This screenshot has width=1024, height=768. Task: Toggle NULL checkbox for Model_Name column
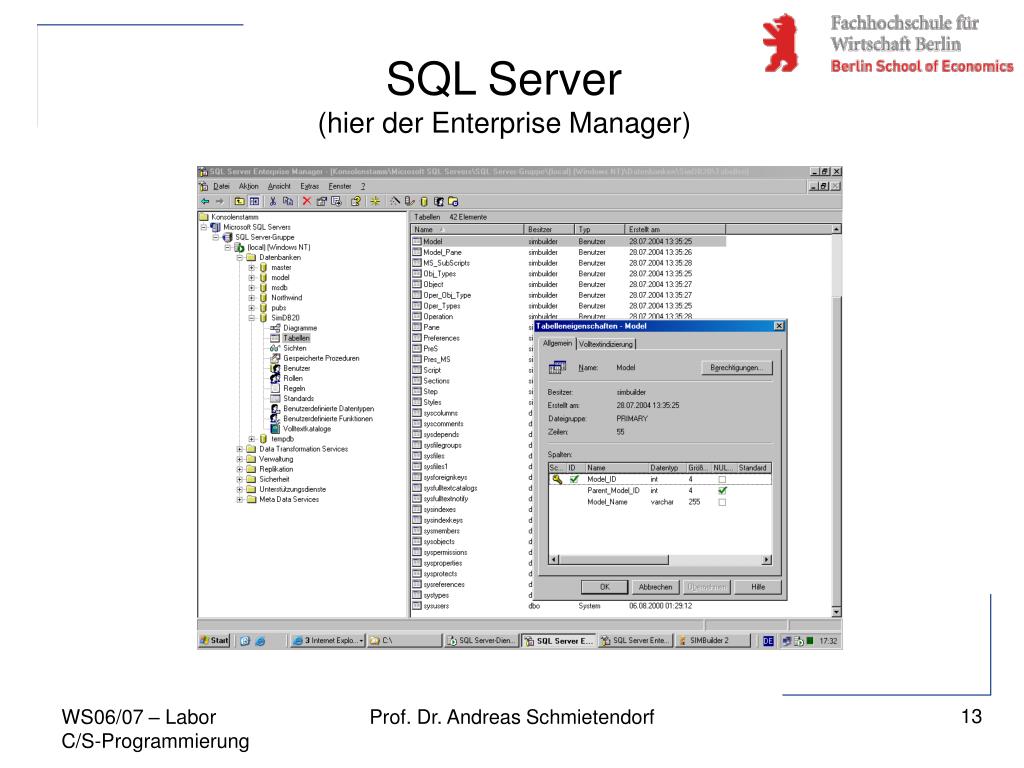point(722,502)
